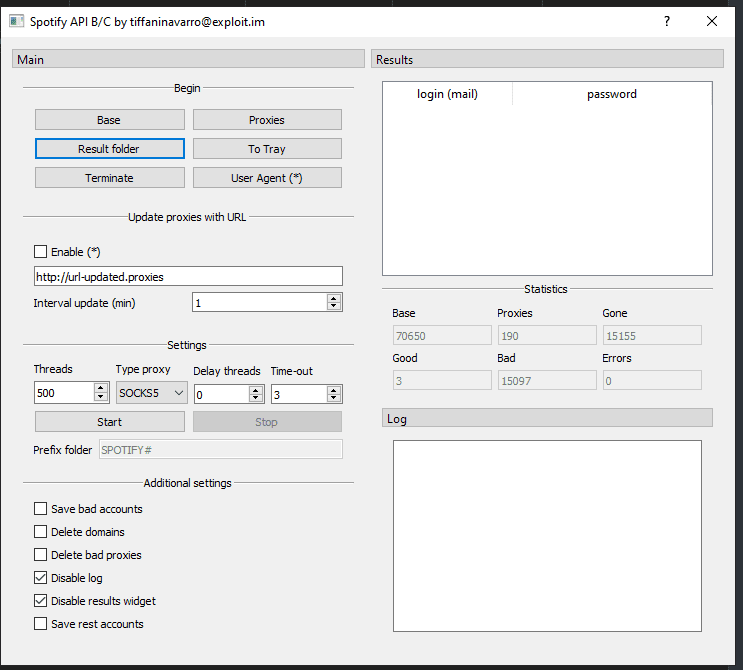Click the User Agent (*) button
Screen dimensions: 743x670
[x=267, y=178]
